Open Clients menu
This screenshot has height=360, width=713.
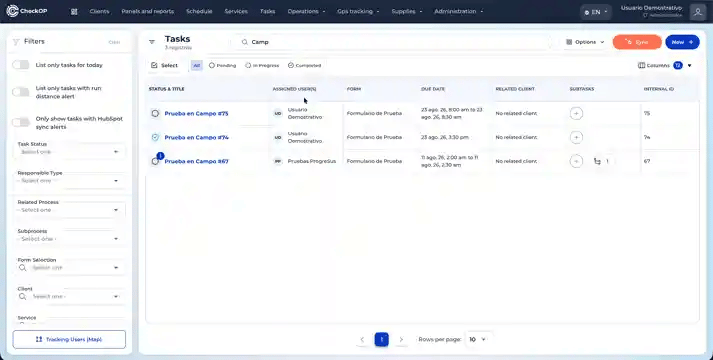point(100,11)
